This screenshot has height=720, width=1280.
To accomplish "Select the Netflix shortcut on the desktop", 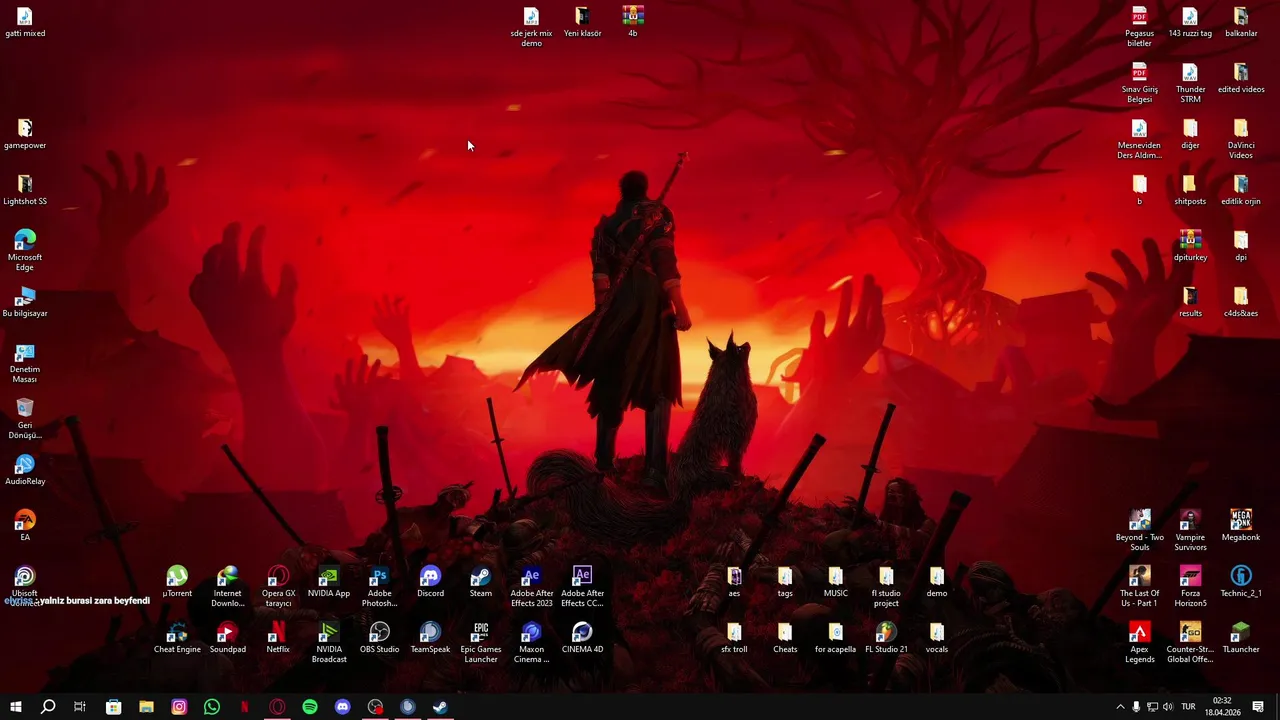I will click(278, 638).
